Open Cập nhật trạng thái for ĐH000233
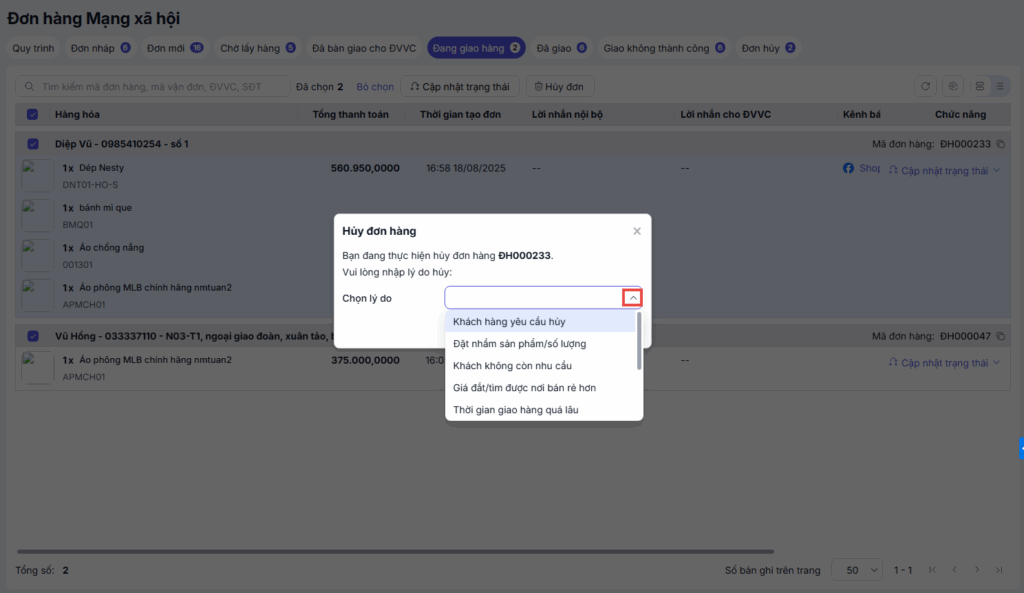 pos(944,170)
